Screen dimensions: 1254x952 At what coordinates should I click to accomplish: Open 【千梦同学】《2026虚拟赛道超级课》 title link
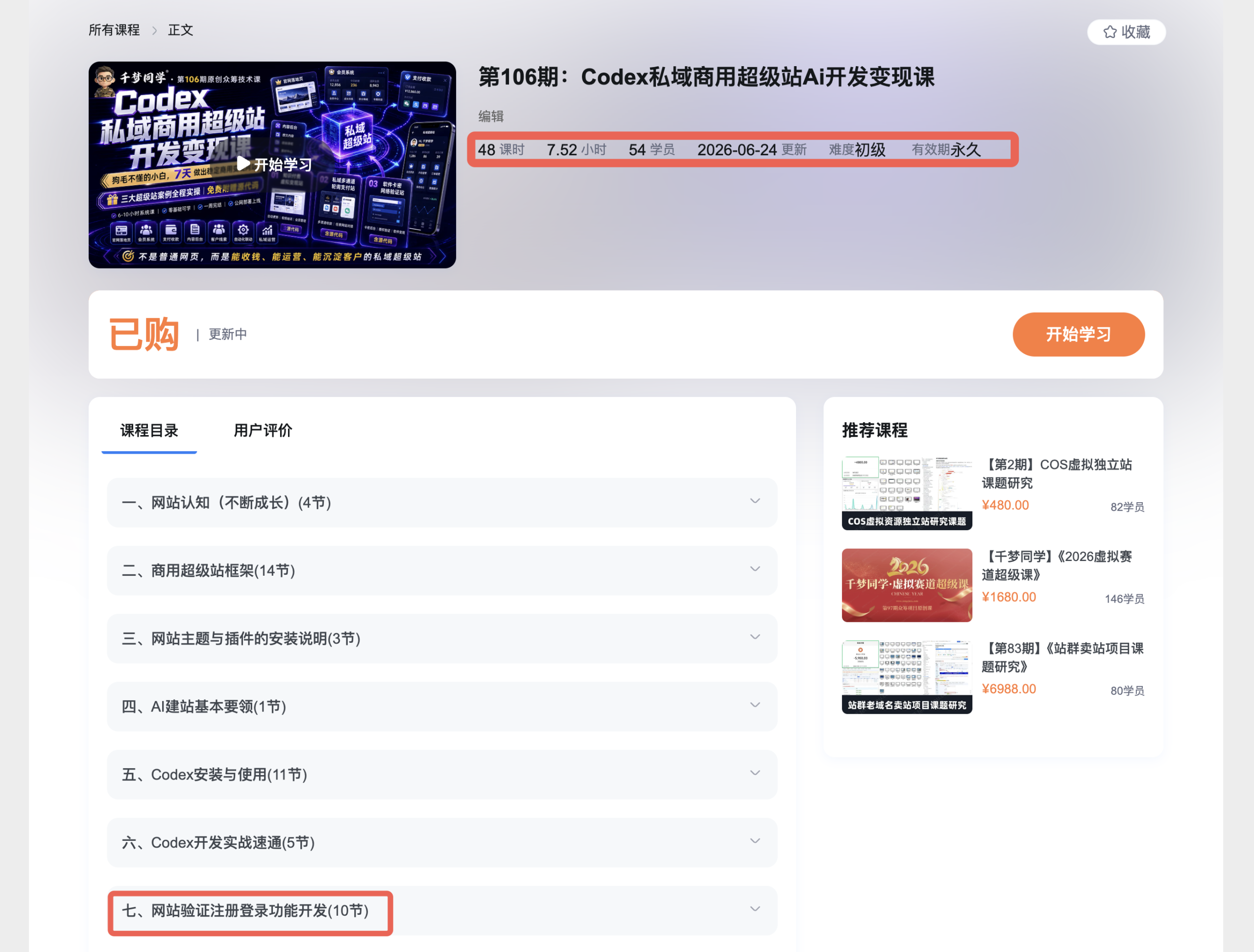point(1057,565)
